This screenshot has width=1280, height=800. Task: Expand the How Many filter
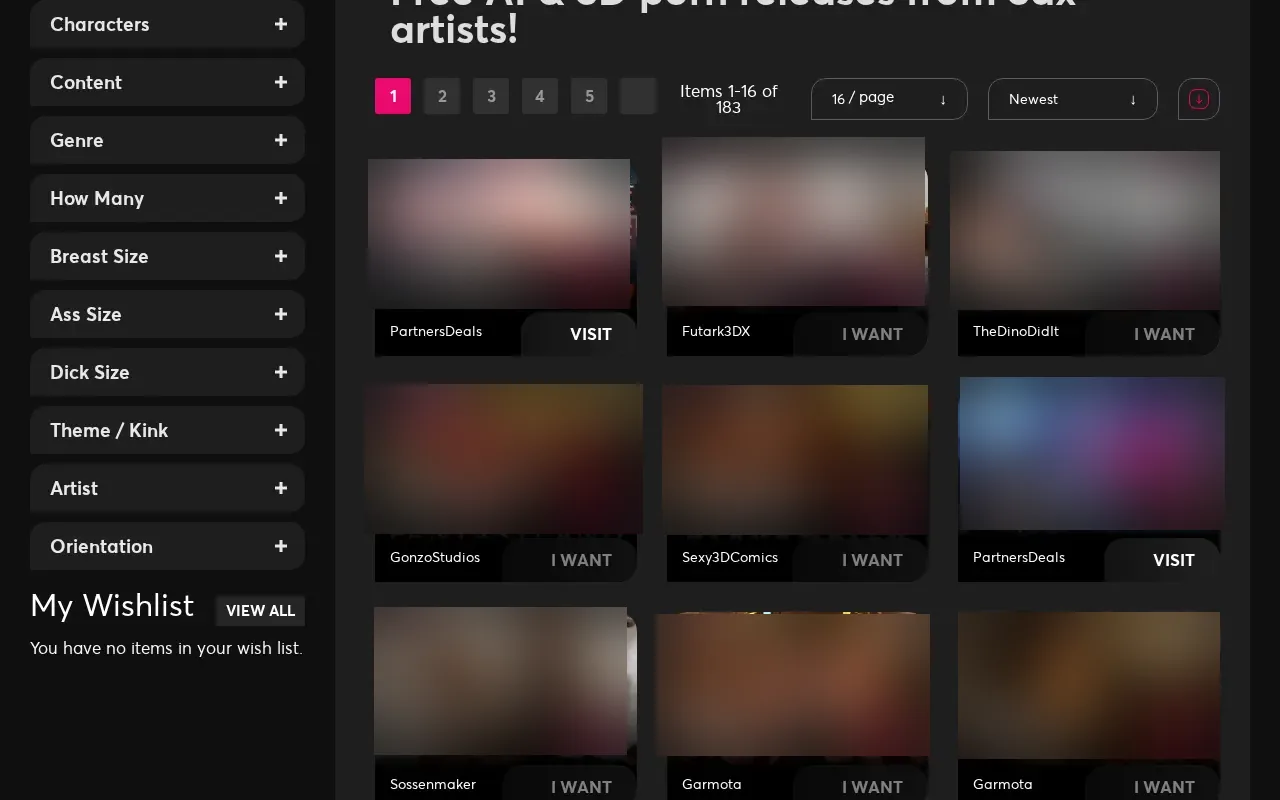(x=167, y=198)
